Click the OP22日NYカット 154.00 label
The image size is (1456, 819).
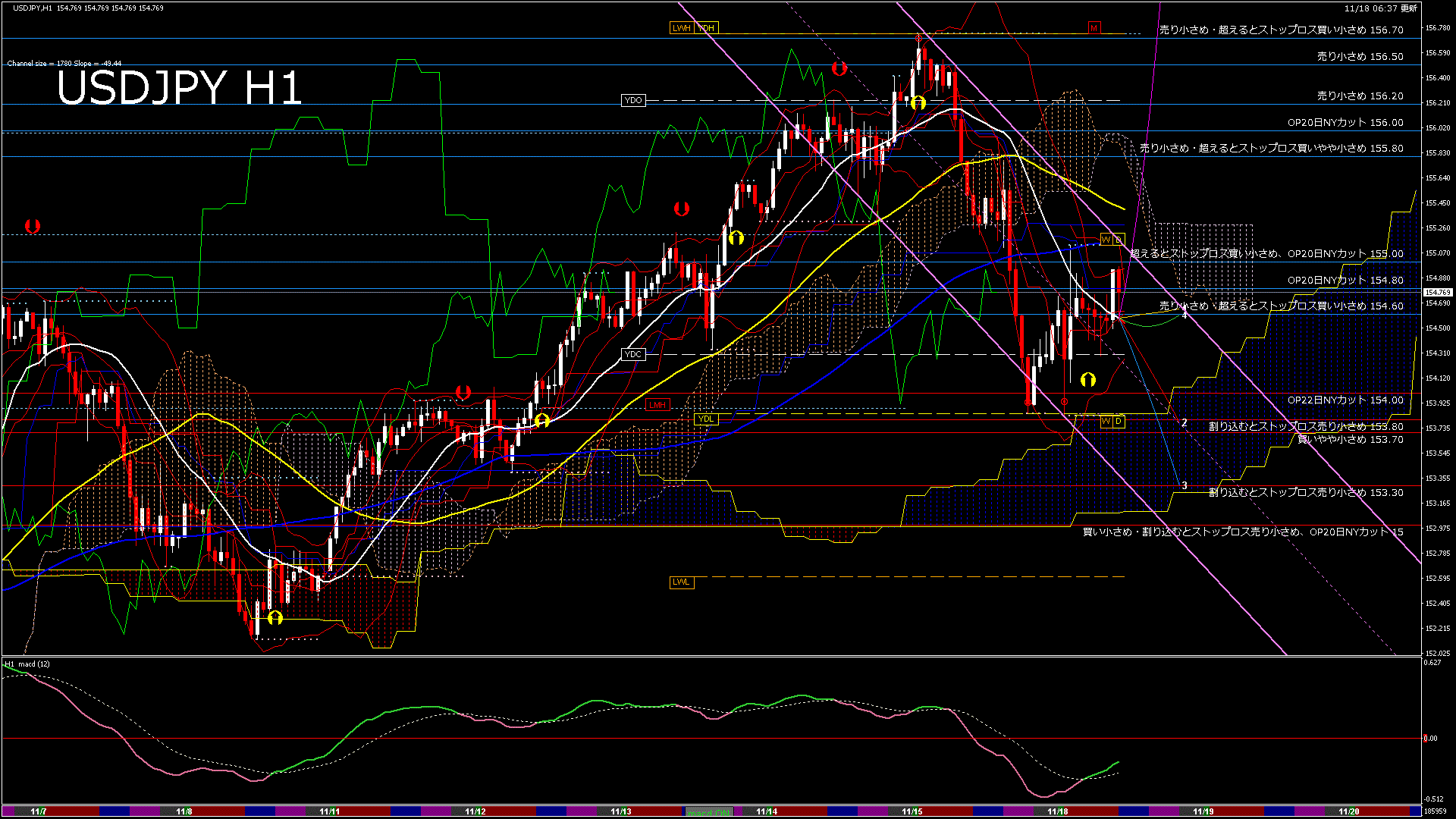click(x=1345, y=400)
